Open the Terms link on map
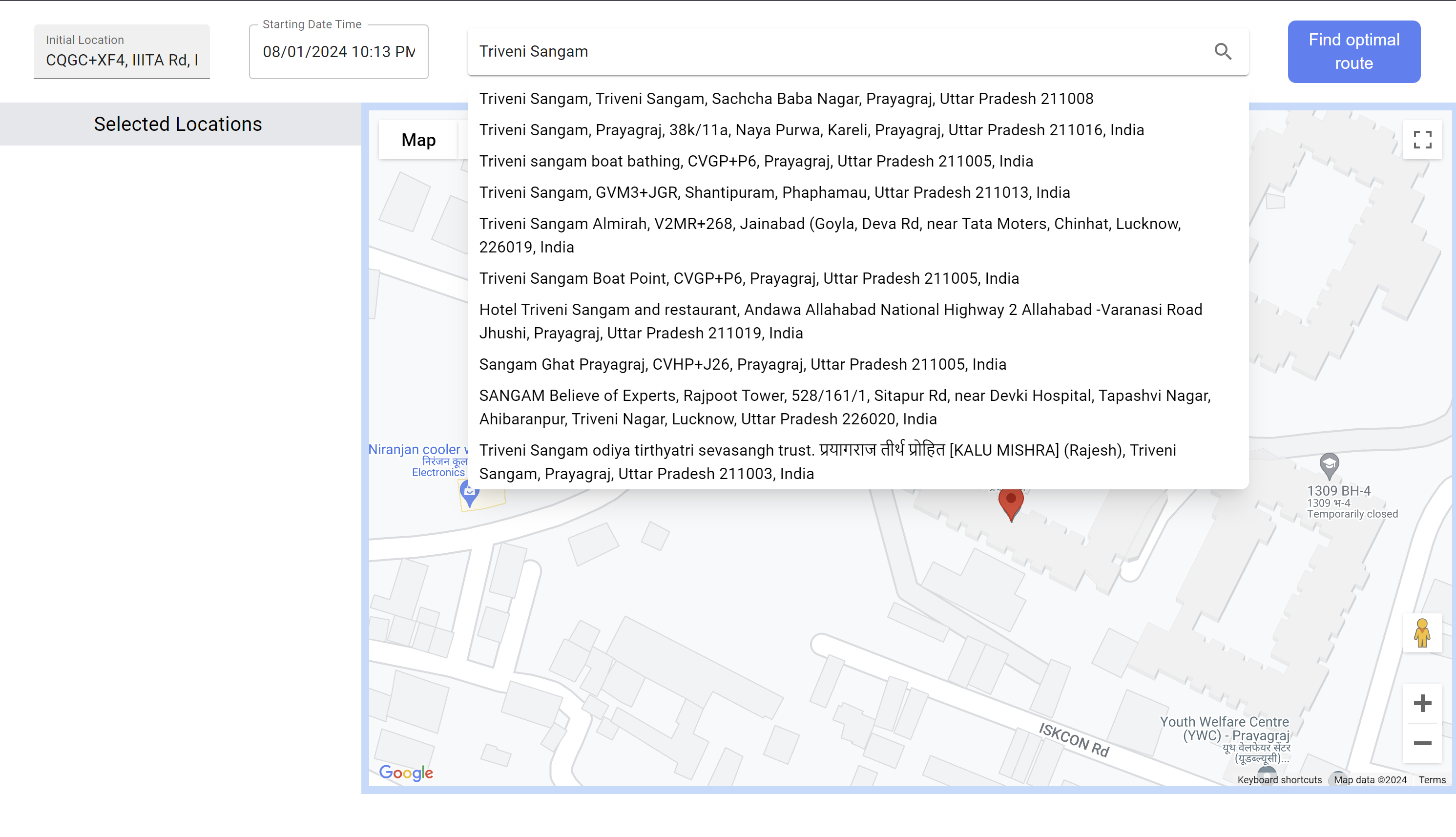The height and width of the screenshot is (837, 1456). pos(1431,780)
